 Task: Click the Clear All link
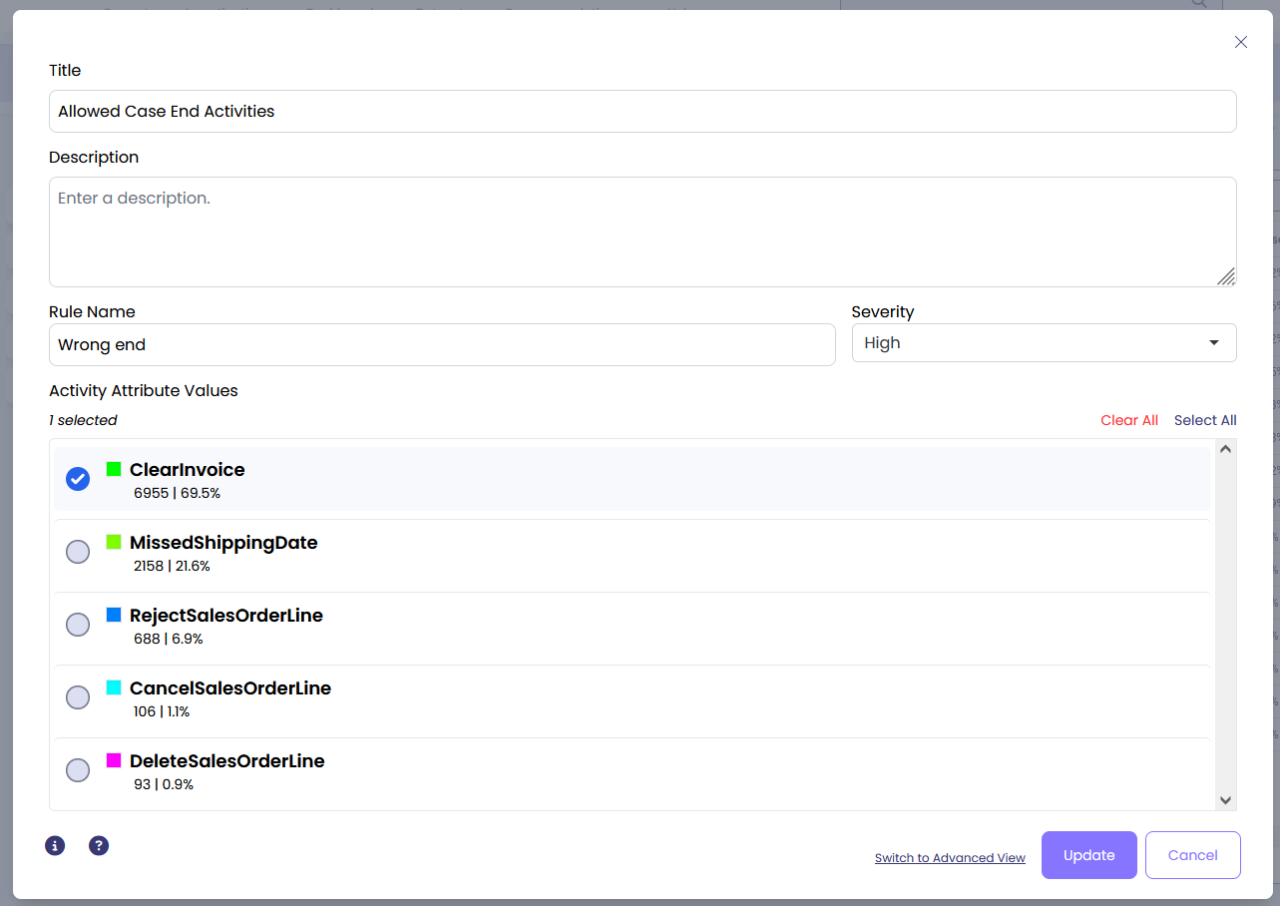click(1129, 420)
